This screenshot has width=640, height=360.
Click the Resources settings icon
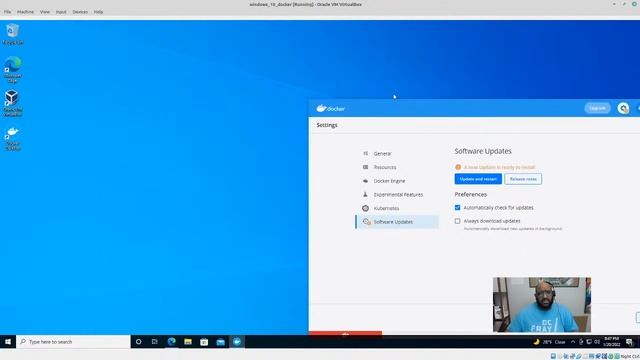click(365, 167)
